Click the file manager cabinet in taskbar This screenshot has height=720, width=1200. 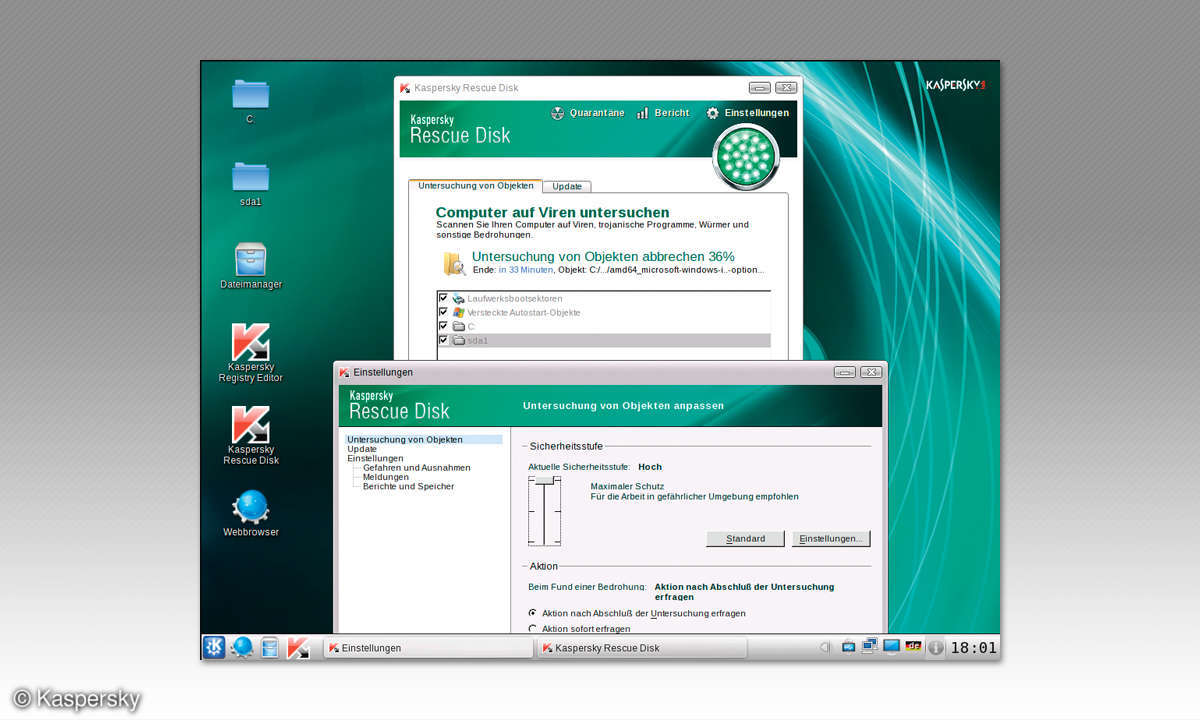click(x=269, y=647)
